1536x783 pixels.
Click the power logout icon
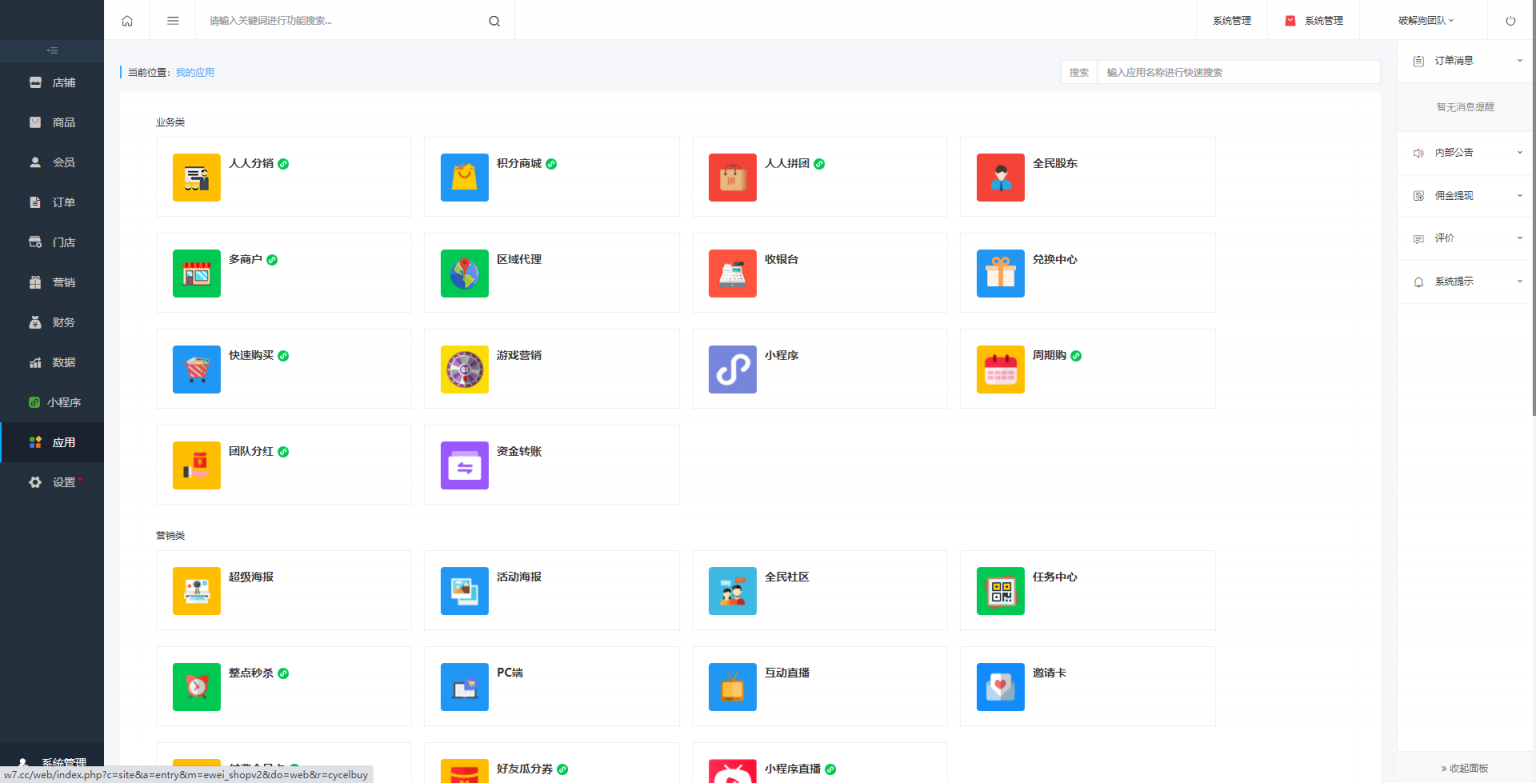click(1510, 20)
